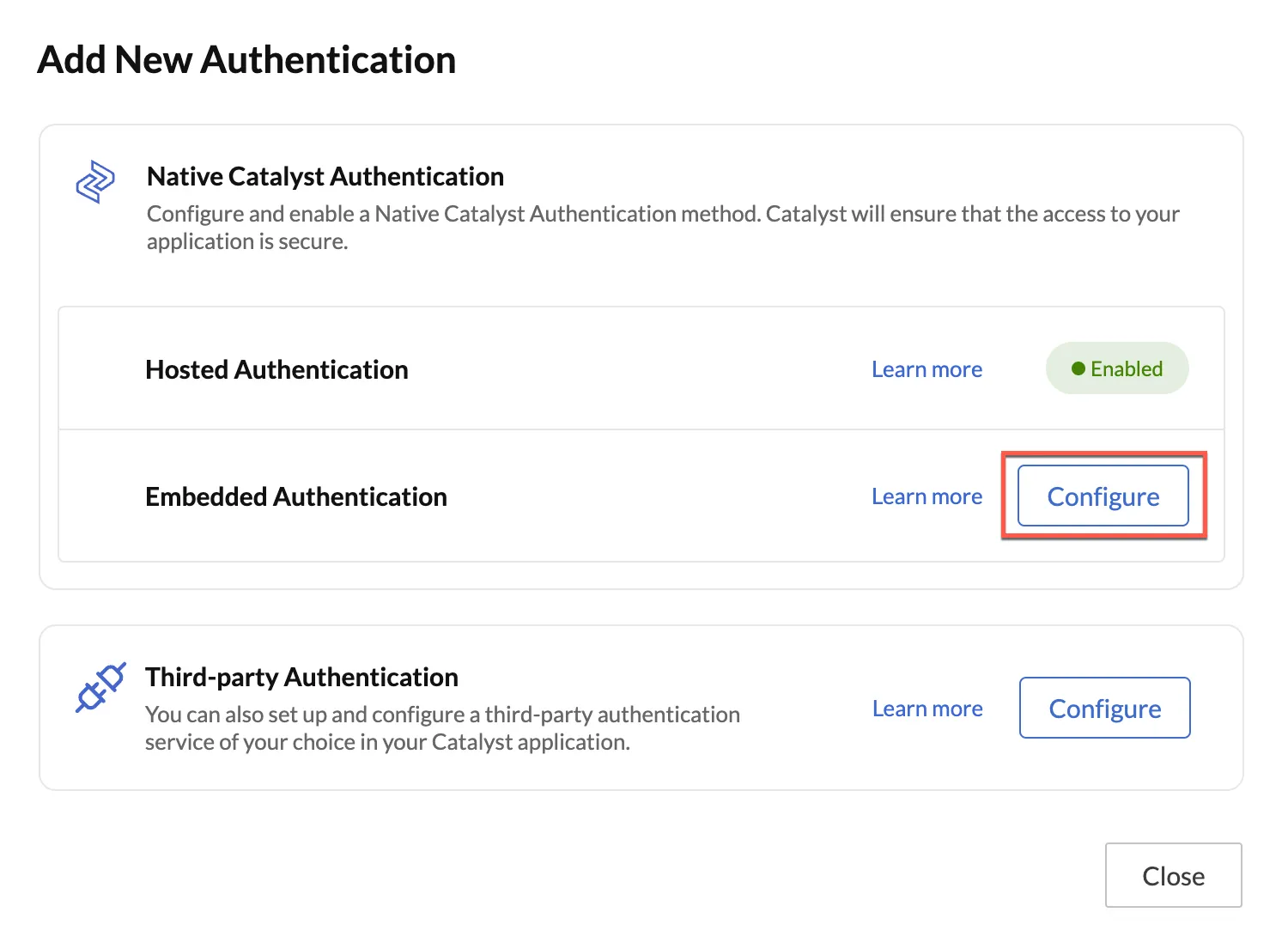Click the Third-party Authentication plug icon
1288x943 pixels.
click(x=100, y=687)
